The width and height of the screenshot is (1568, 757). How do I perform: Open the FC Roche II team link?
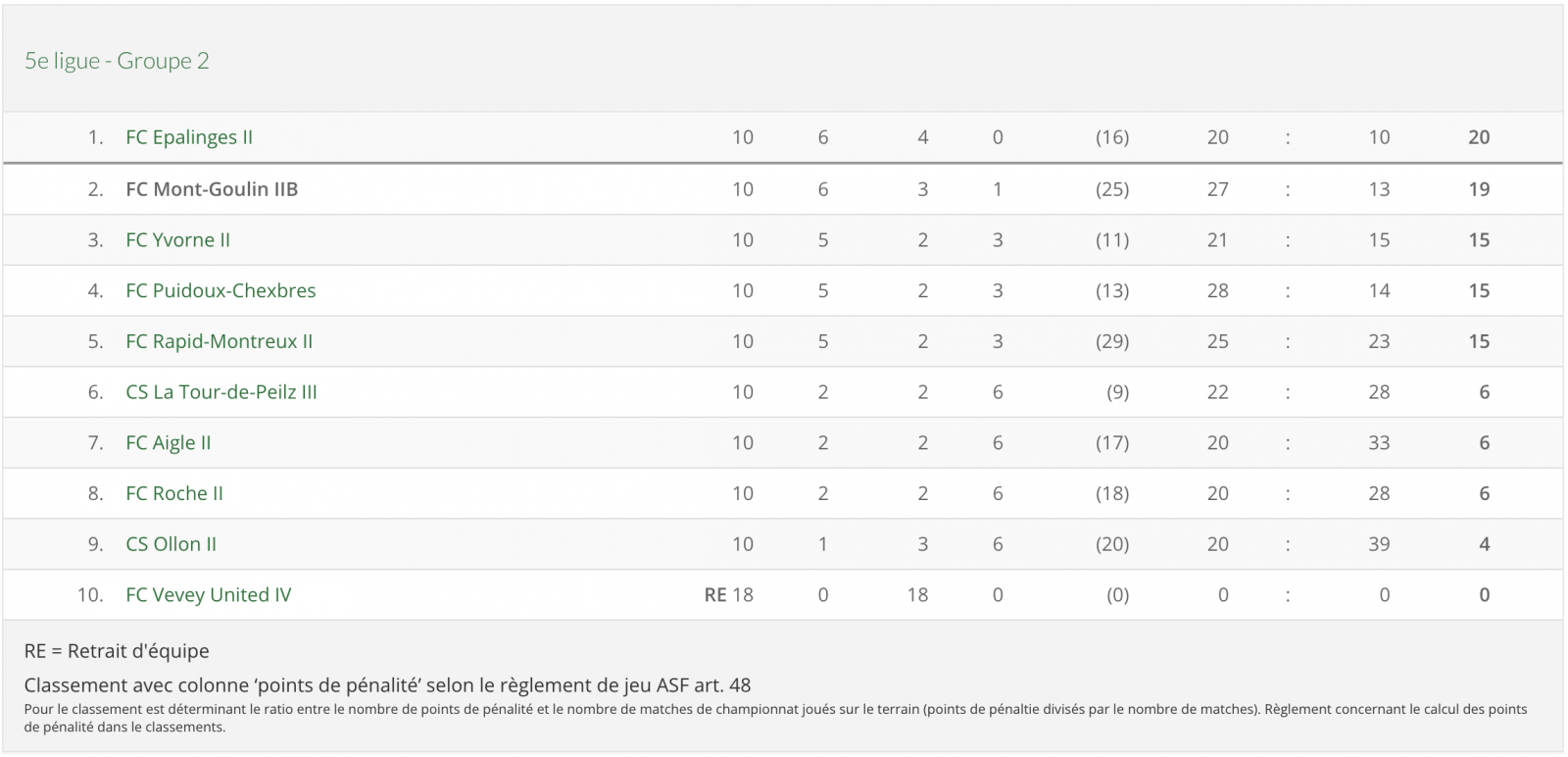coord(174,493)
